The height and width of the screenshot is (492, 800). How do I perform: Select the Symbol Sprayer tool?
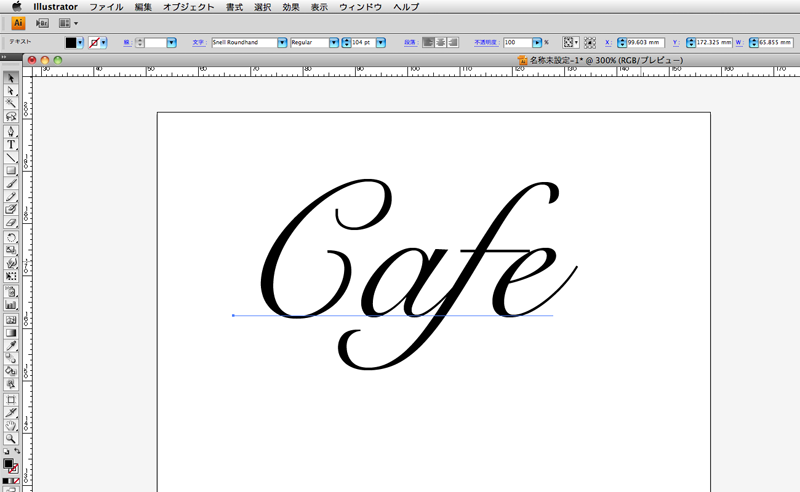click(x=11, y=292)
